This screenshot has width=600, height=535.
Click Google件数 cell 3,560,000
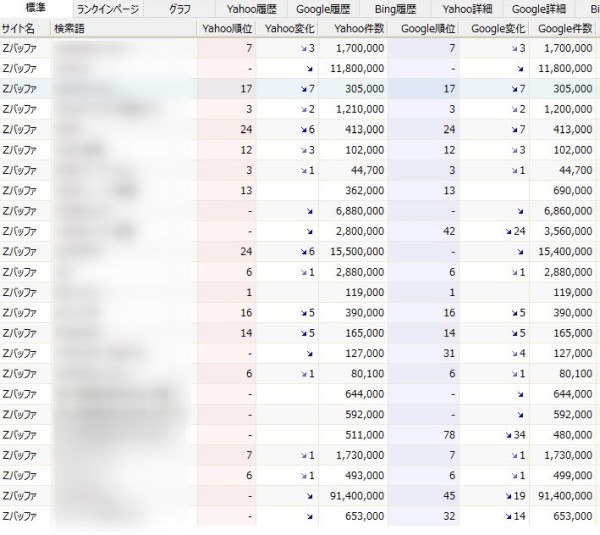click(x=562, y=231)
